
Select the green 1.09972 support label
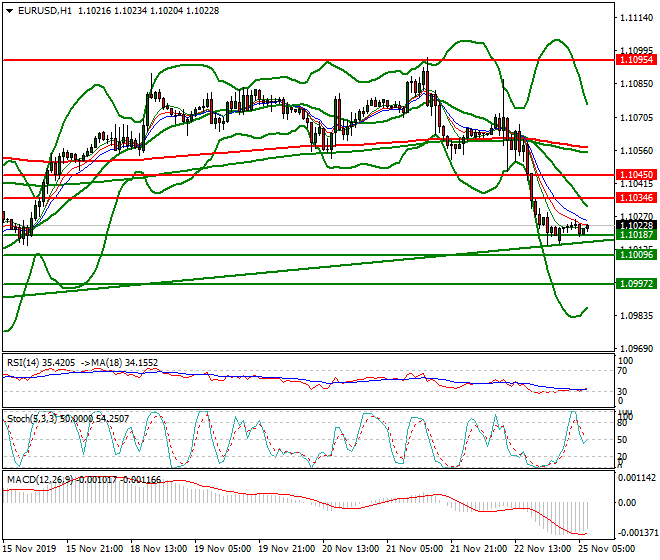pyautogui.click(x=636, y=284)
